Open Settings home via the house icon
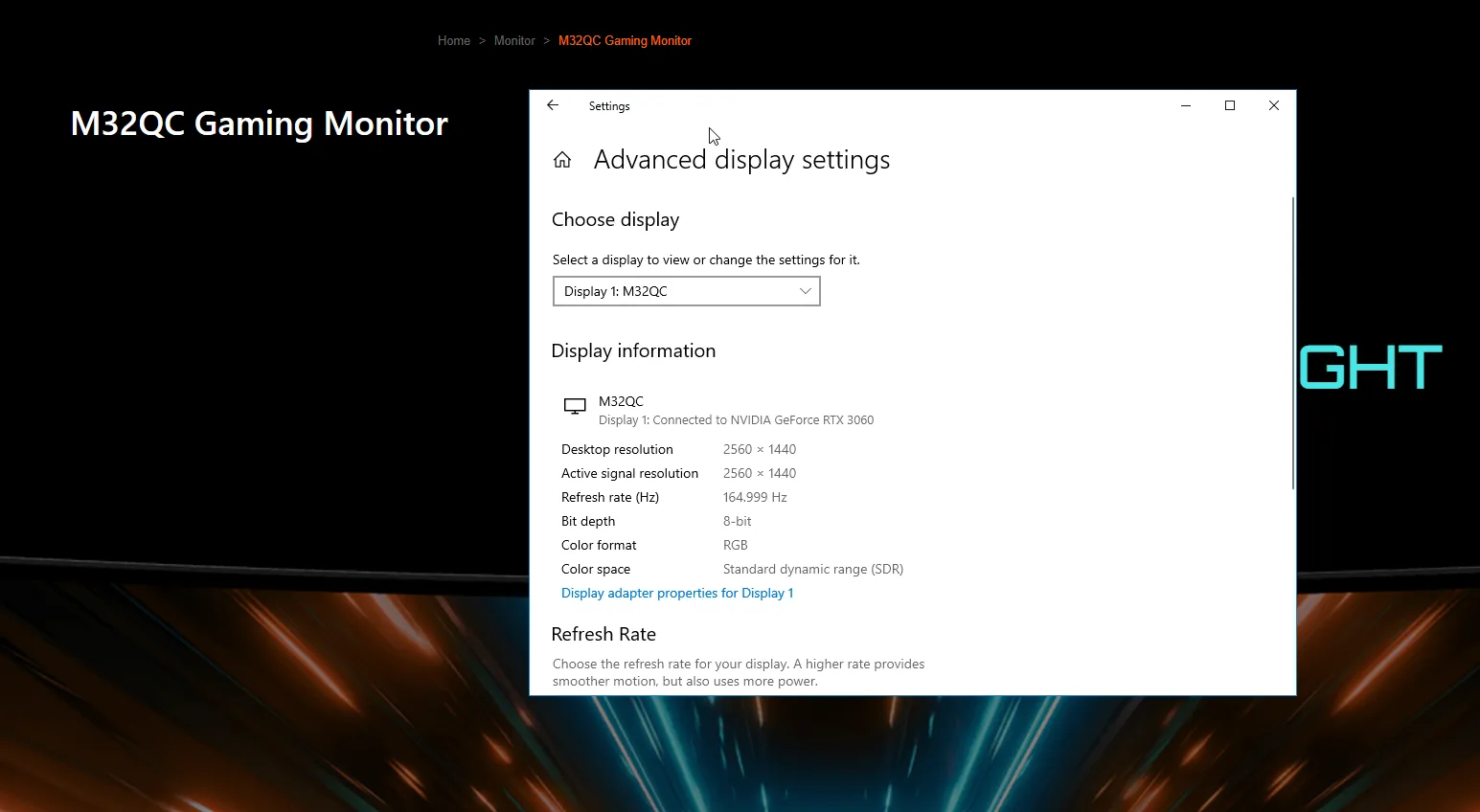This screenshot has width=1480, height=812. coord(562,160)
